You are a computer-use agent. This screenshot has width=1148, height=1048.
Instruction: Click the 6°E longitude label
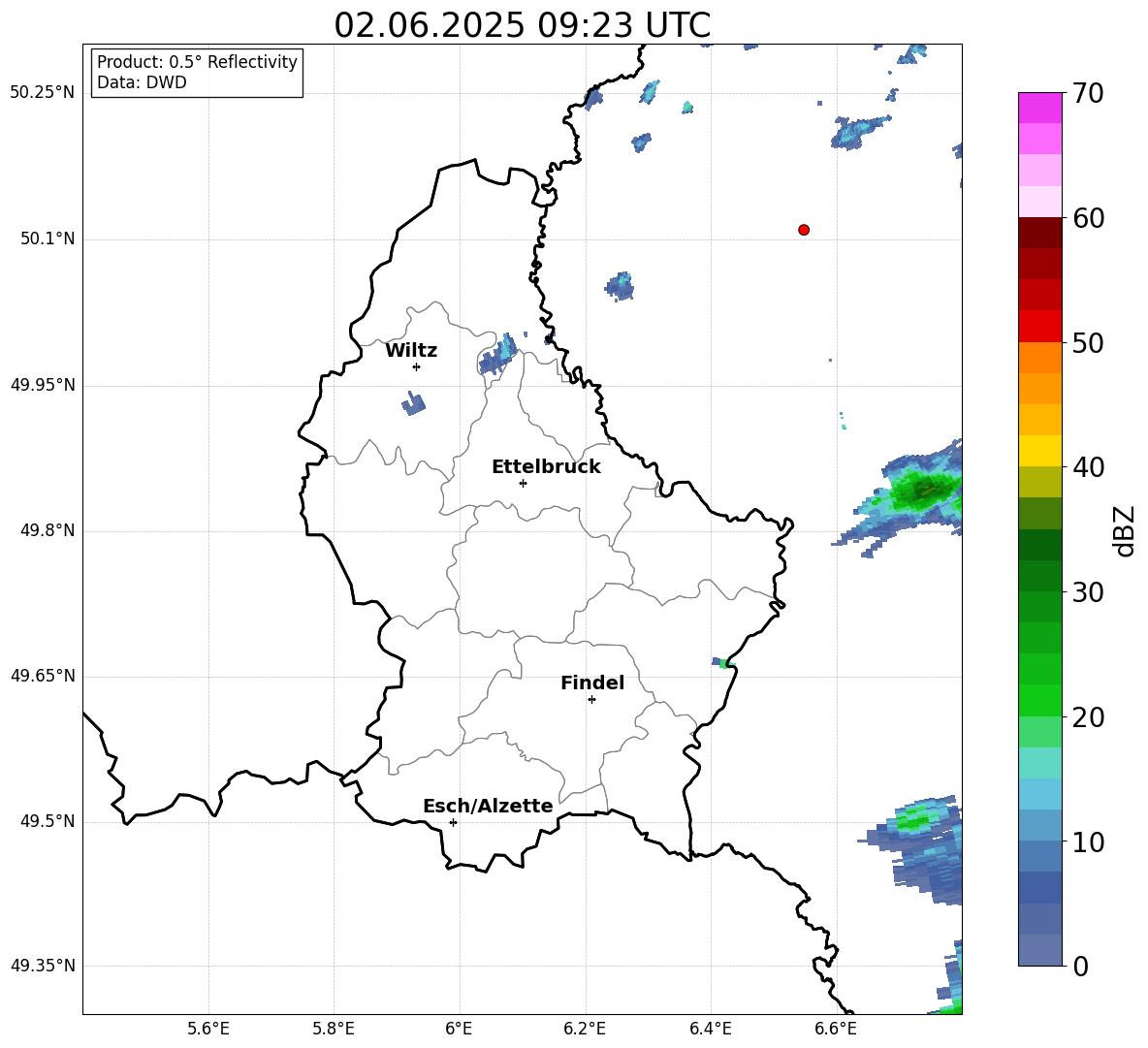[459, 1029]
